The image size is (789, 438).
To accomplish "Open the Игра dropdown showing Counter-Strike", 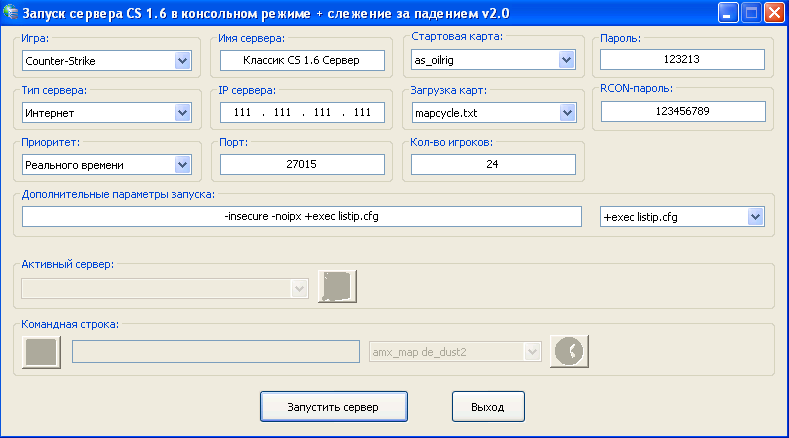I will 182,61.
